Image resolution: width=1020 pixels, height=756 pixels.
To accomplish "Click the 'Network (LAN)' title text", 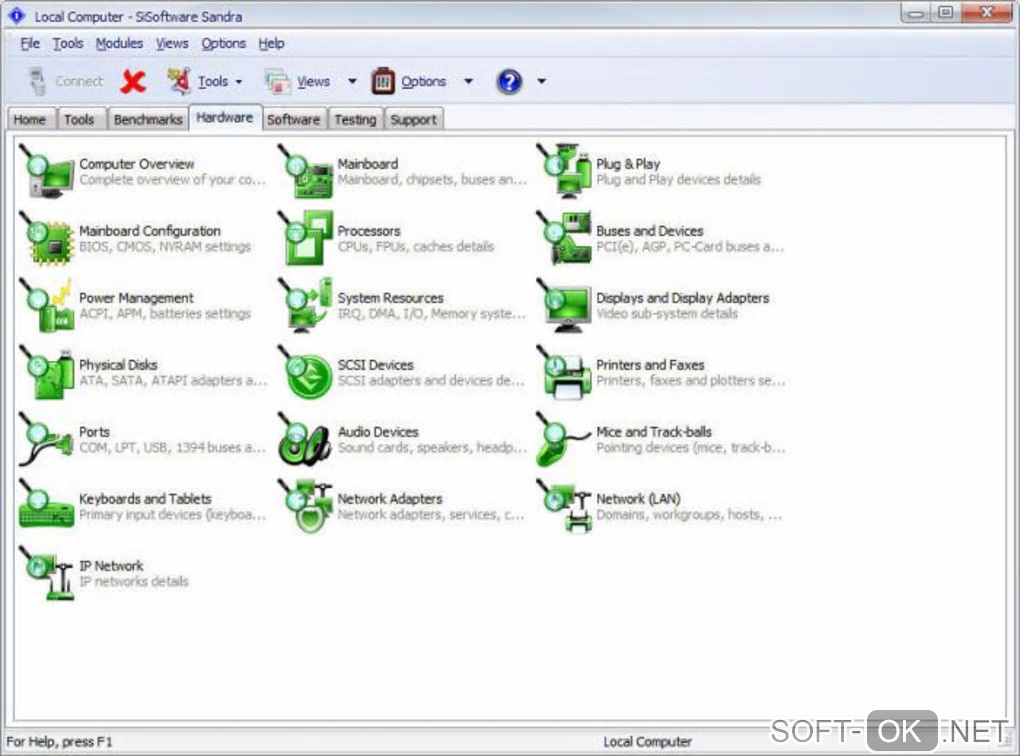I will tap(638, 499).
